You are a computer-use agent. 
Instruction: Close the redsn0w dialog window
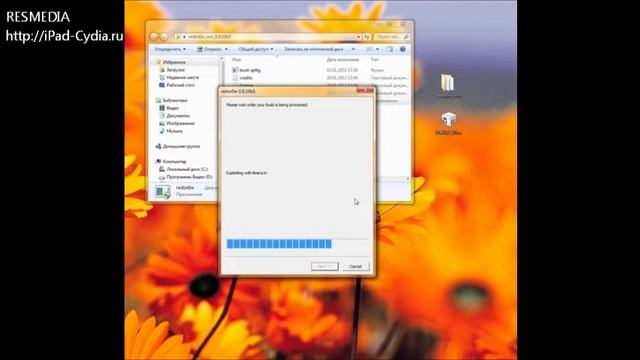(x=365, y=91)
